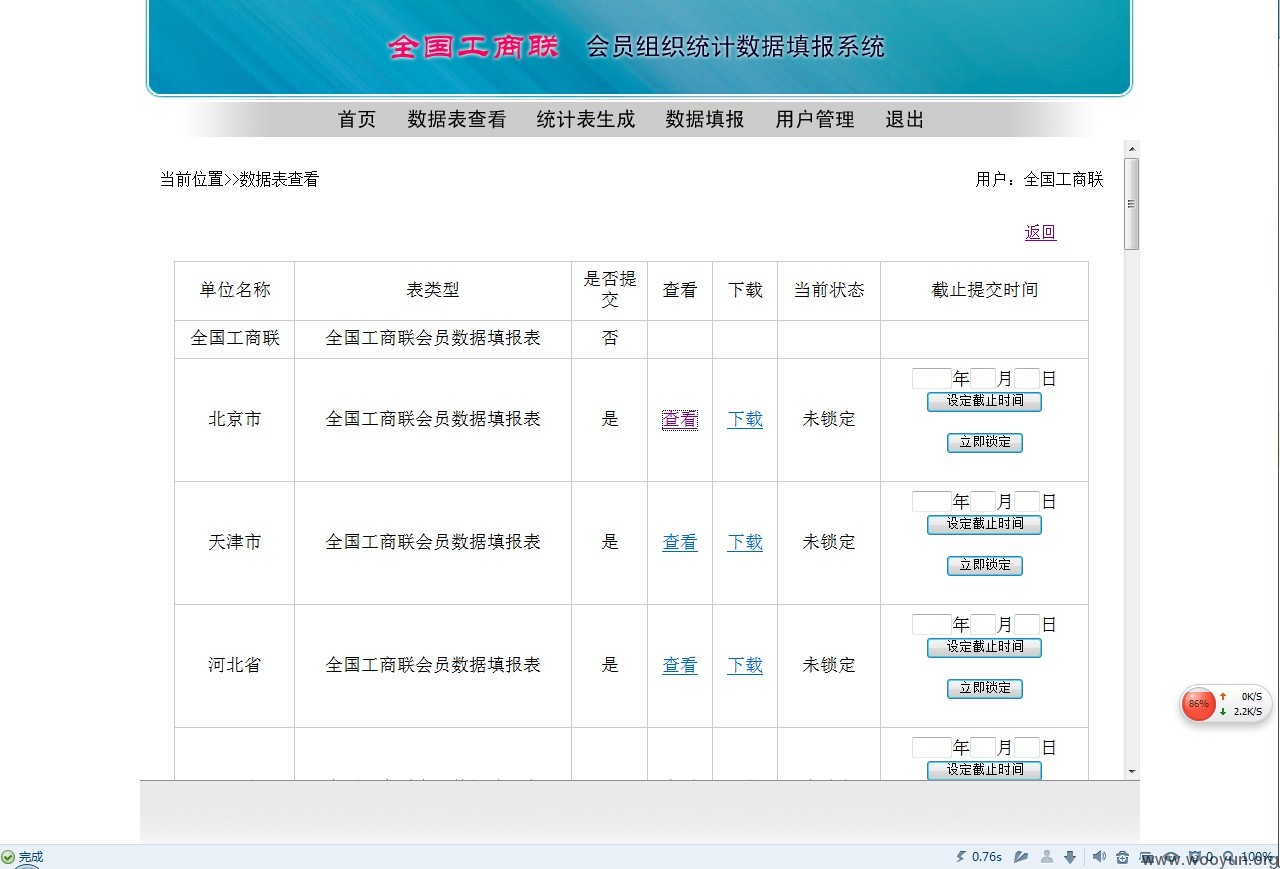Open 用户管理 in the navigation bar

click(815, 119)
